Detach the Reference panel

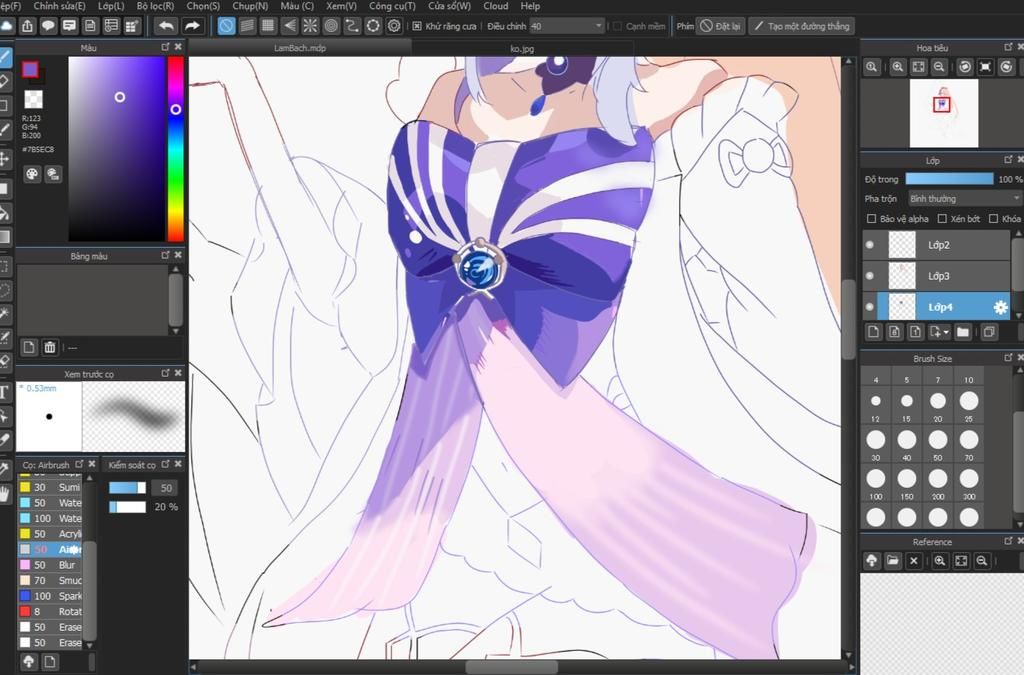click(1008, 541)
